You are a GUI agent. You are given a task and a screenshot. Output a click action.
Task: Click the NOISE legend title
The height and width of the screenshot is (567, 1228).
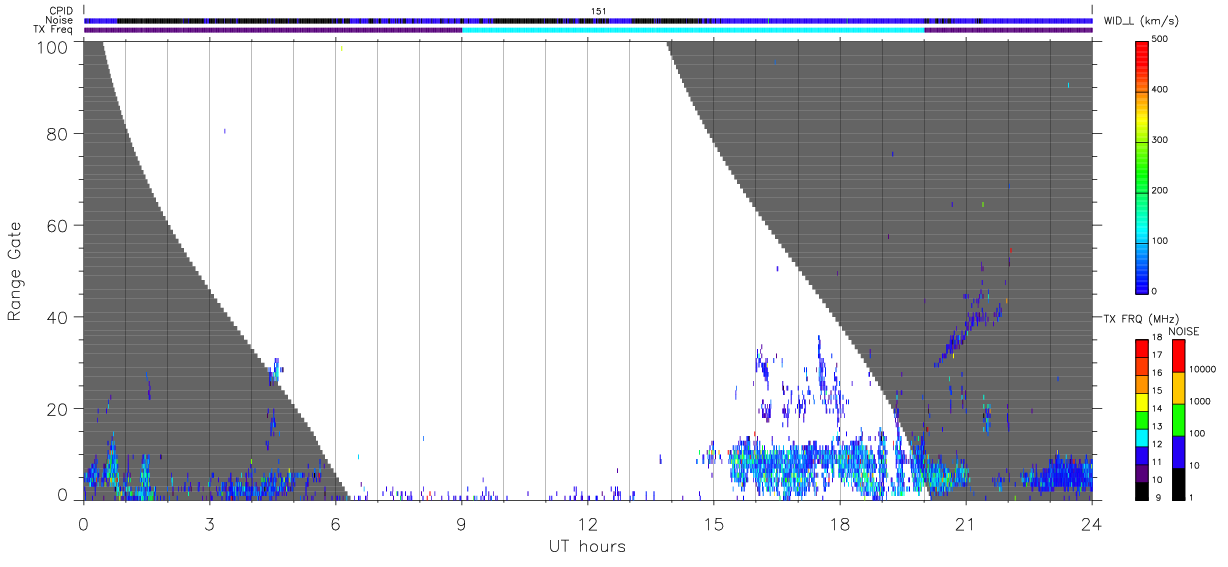point(1183,331)
